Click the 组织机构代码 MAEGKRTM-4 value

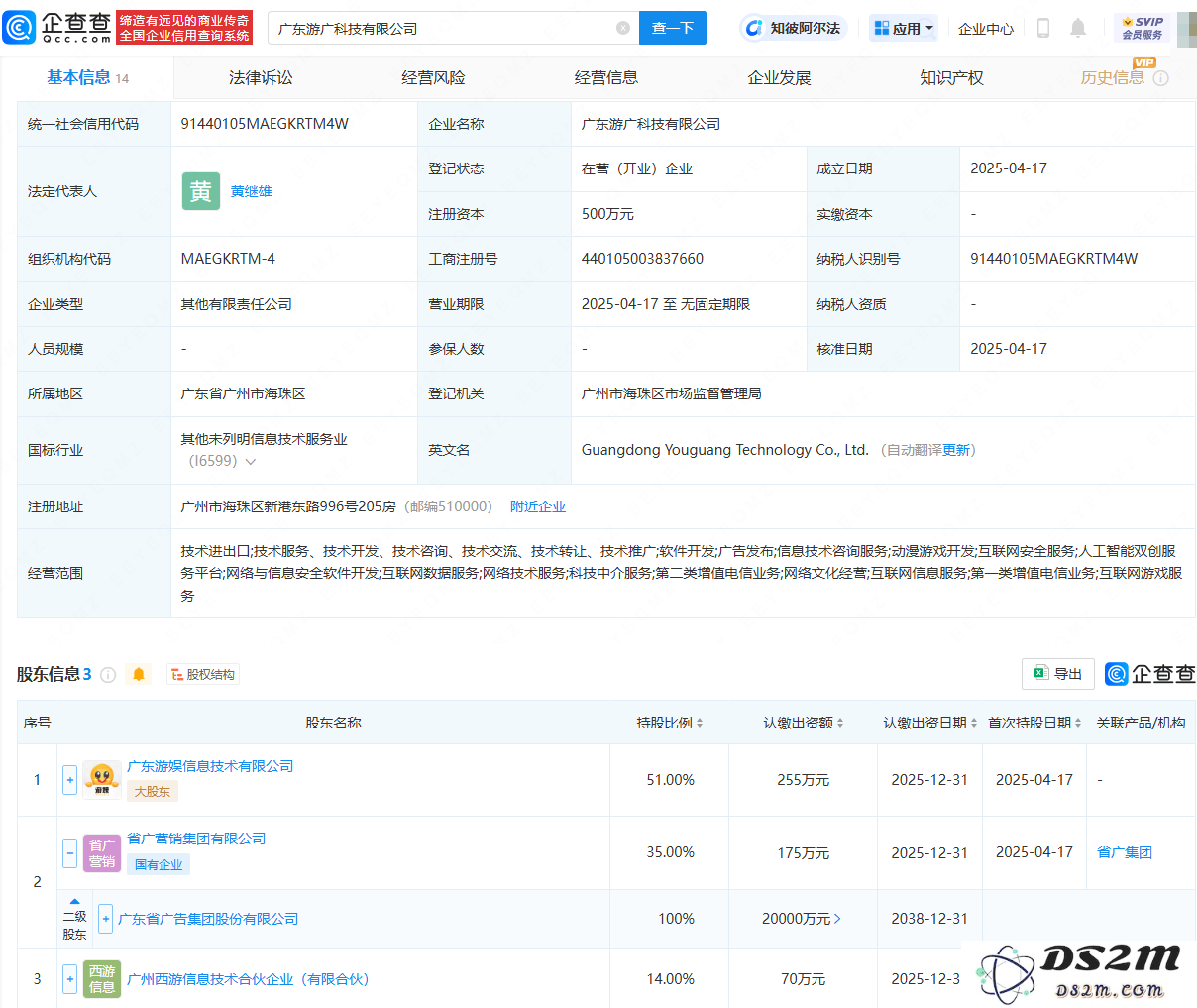tap(228, 259)
